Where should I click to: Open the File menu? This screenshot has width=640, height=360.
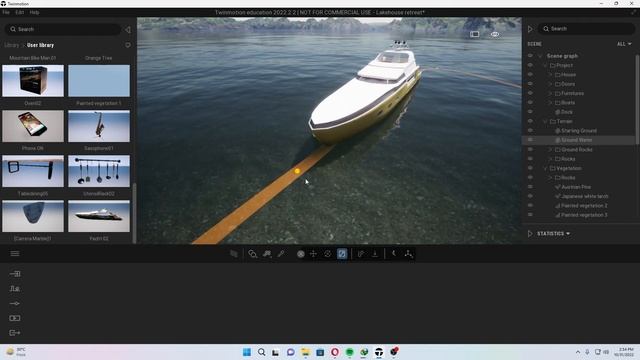tap(6, 13)
